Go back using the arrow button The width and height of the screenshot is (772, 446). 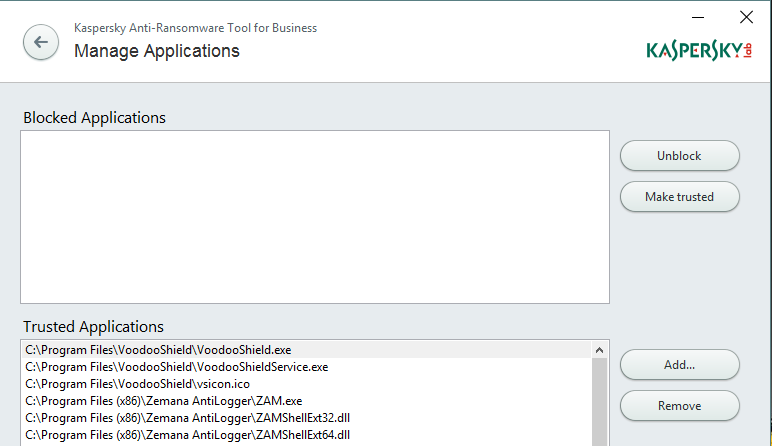(x=41, y=42)
